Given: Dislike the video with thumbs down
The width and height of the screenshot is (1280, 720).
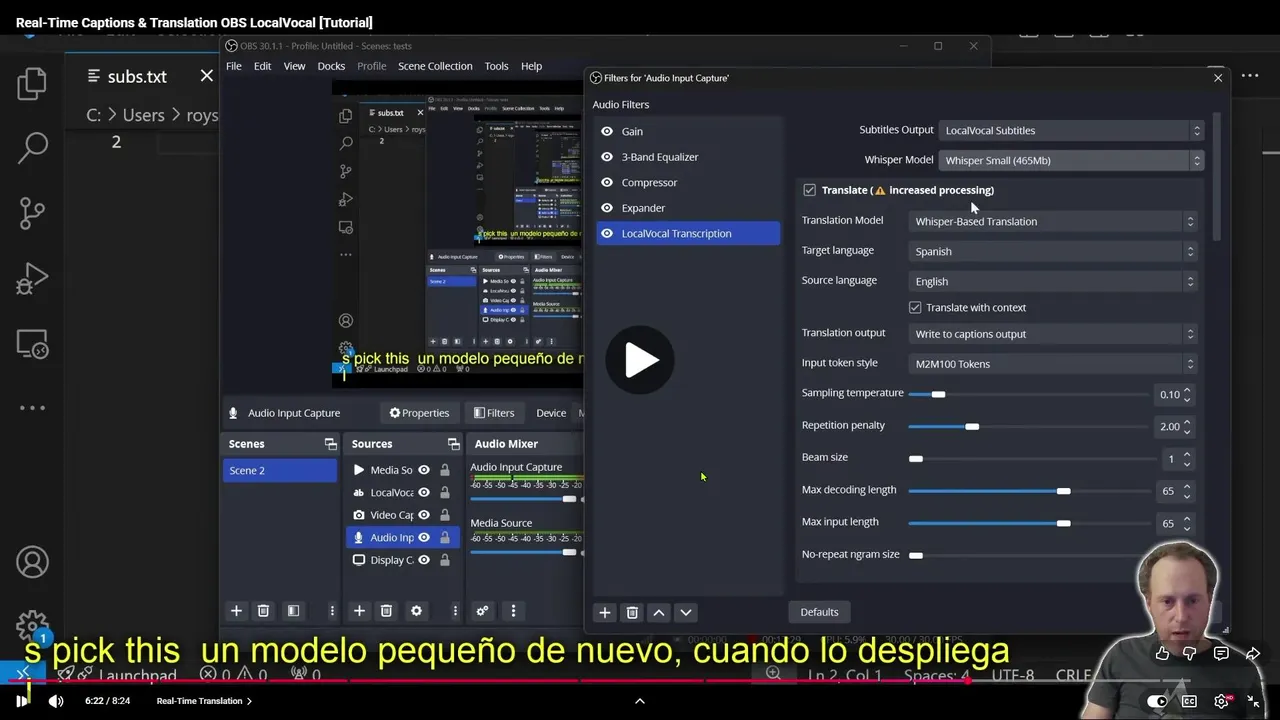Looking at the screenshot, I should [x=1190, y=654].
